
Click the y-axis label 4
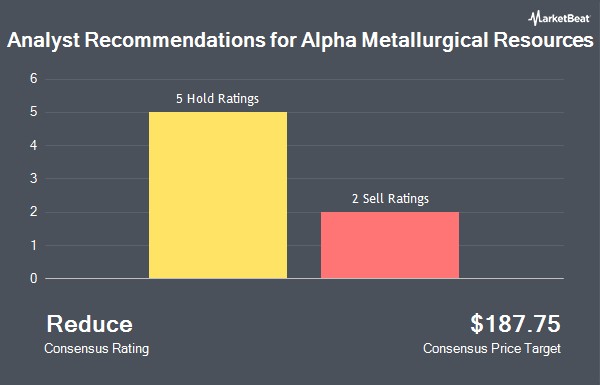[x=34, y=145]
